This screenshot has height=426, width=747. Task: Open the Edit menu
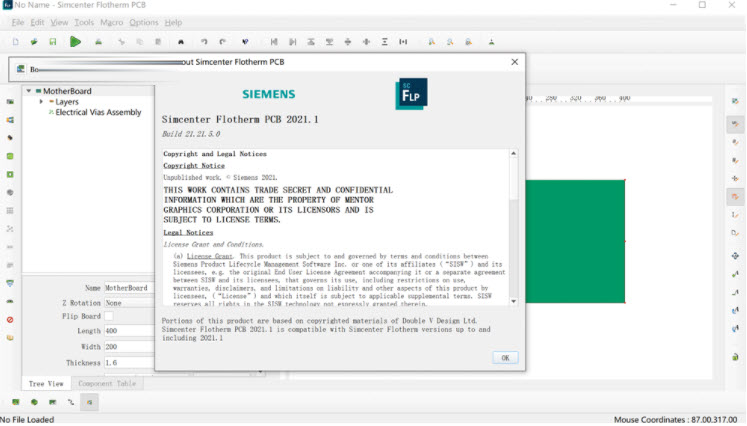pyautogui.click(x=37, y=22)
